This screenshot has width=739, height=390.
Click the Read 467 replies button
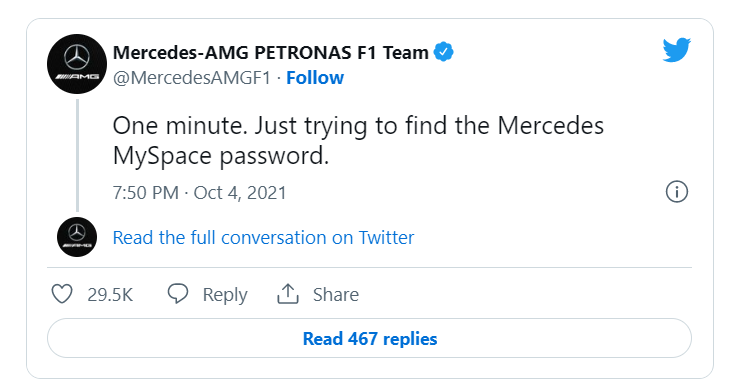[x=369, y=338]
